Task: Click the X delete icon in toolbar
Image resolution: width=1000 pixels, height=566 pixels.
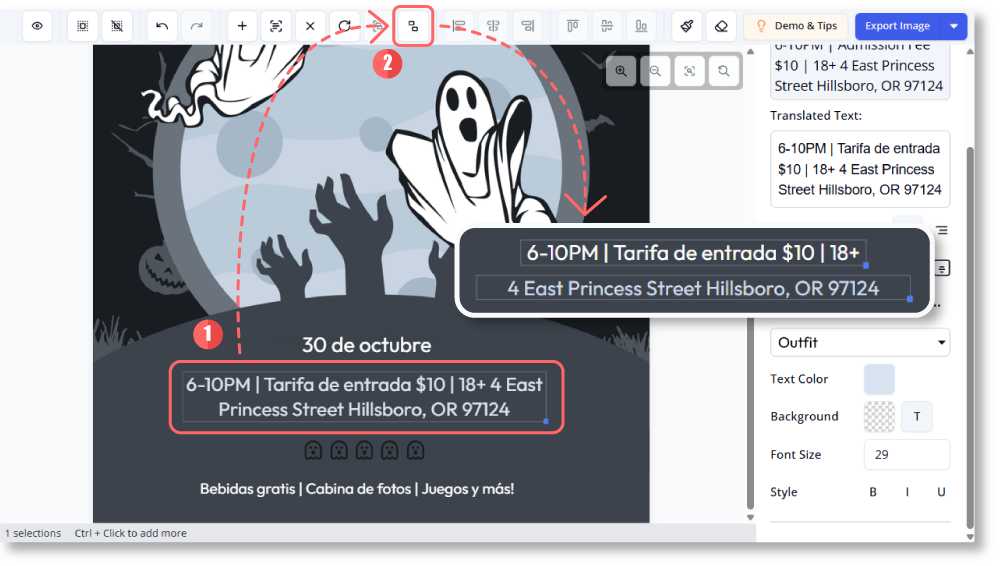Action: 310,26
